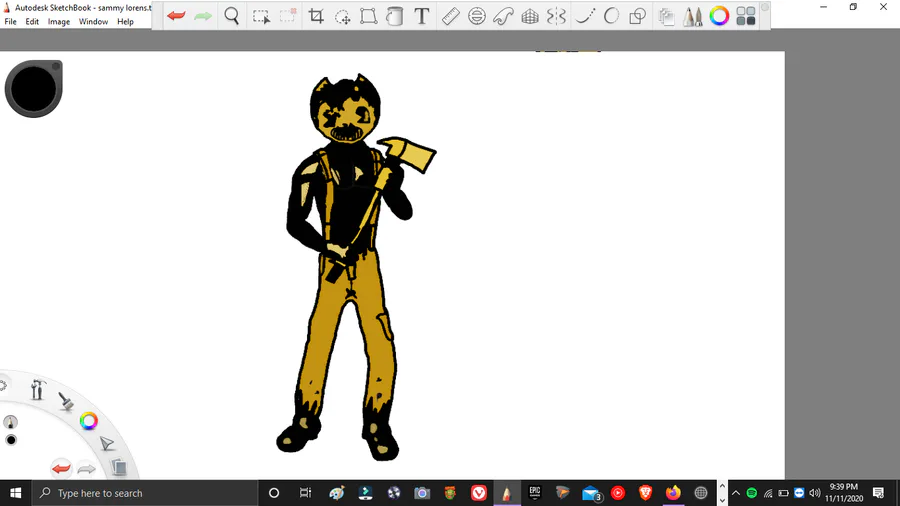Open the Window menu
The width and height of the screenshot is (900, 506).
pyautogui.click(x=94, y=22)
